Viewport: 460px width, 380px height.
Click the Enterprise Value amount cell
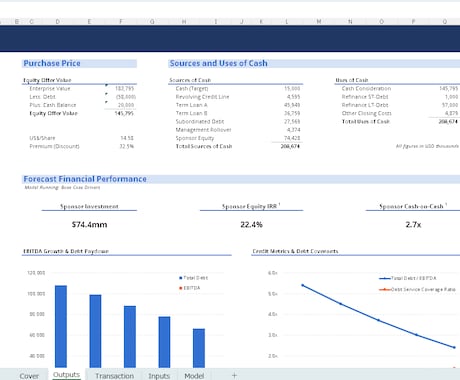(124, 89)
